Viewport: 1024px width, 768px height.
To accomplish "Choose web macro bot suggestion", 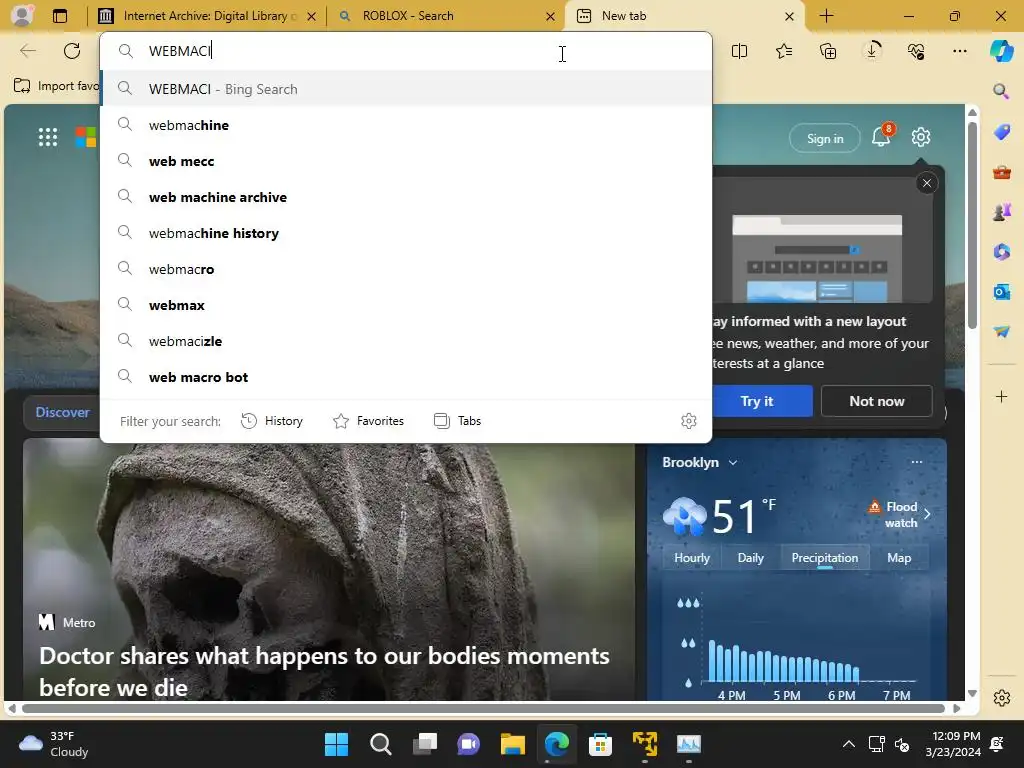I will tap(406, 376).
